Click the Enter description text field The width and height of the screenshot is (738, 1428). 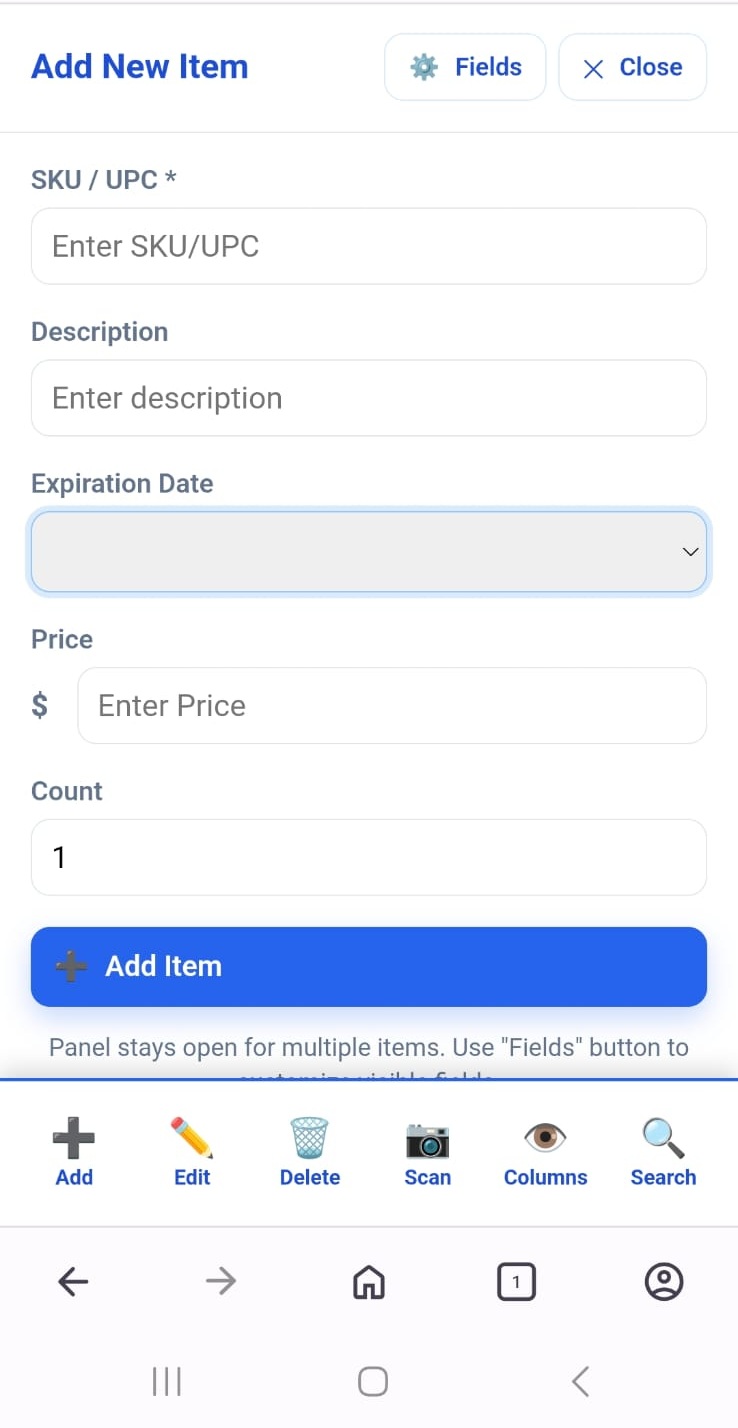pos(369,398)
